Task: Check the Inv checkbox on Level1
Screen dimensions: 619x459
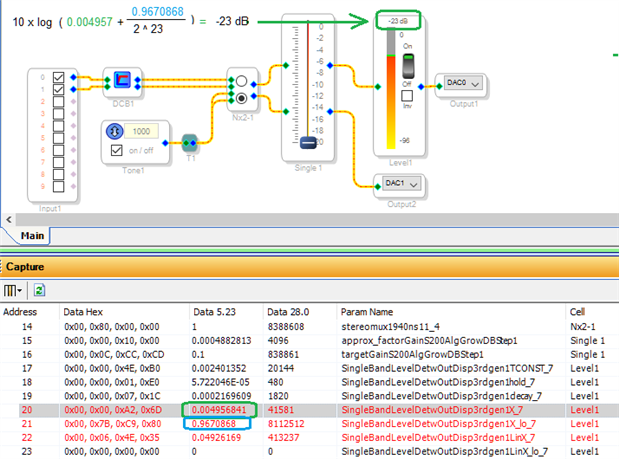Action: point(407,96)
